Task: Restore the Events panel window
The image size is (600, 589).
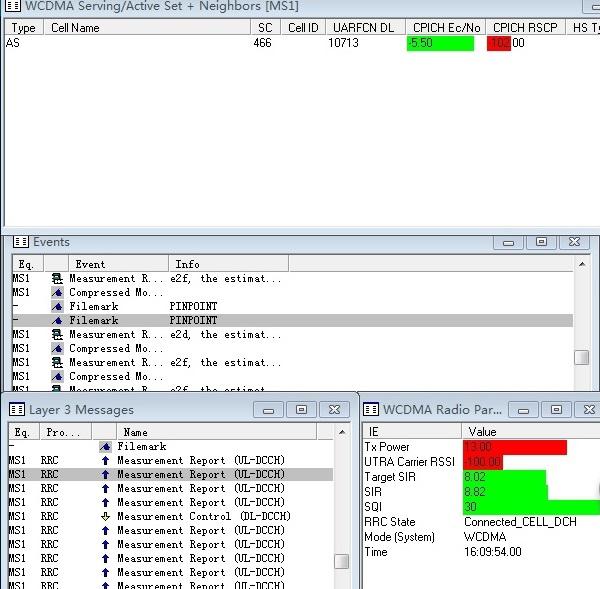Action: point(541,242)
